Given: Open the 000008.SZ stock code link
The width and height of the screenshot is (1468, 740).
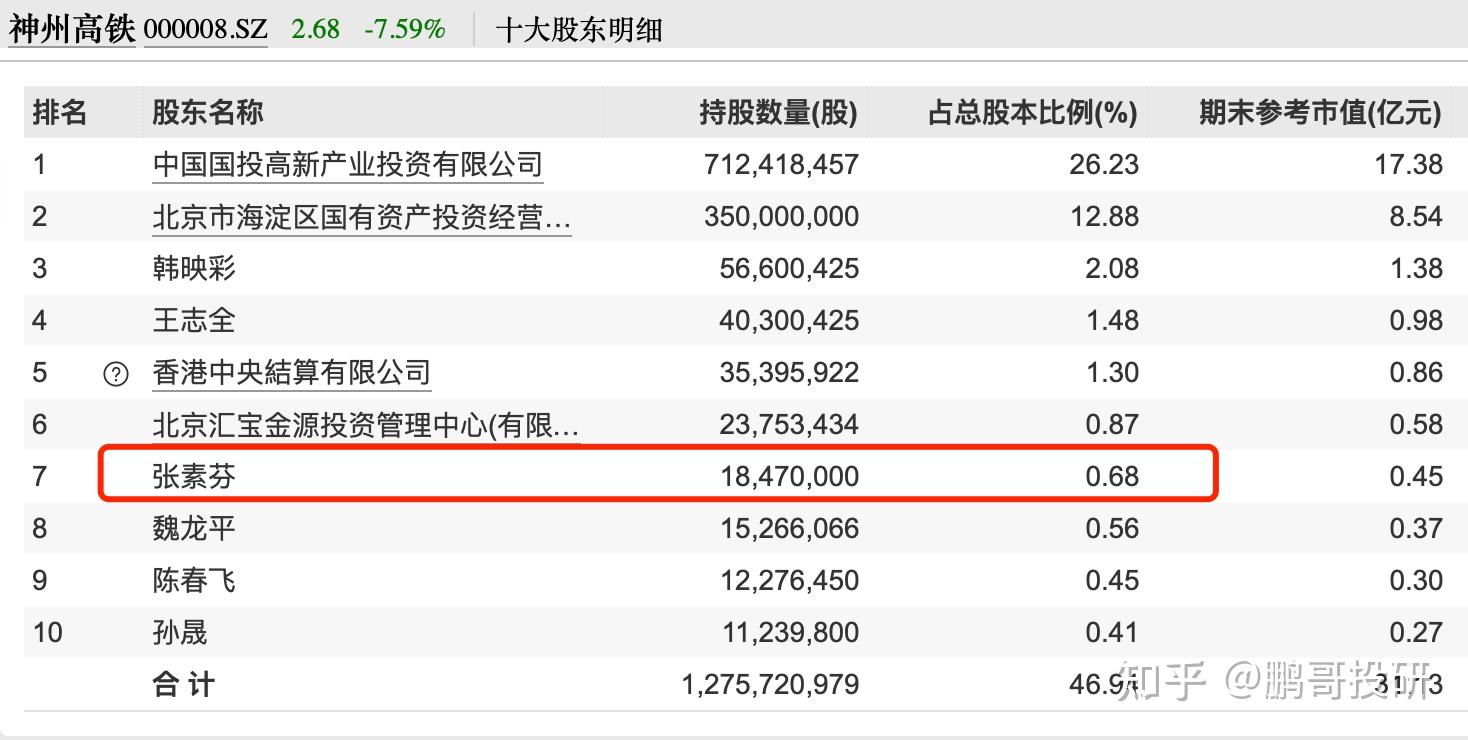Looking at the screenshot, I should pos(206,29).
